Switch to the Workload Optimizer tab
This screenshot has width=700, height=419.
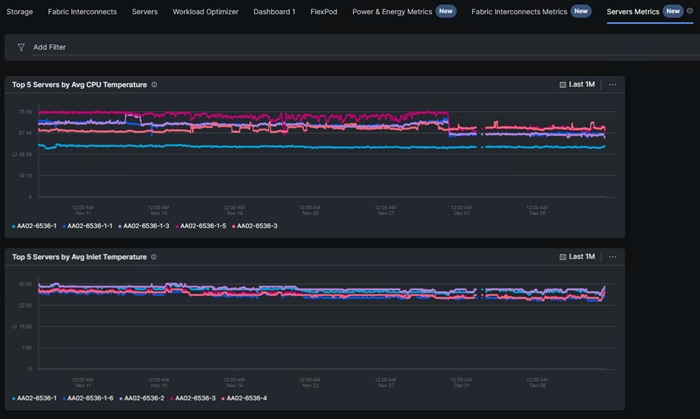point(205,12)
